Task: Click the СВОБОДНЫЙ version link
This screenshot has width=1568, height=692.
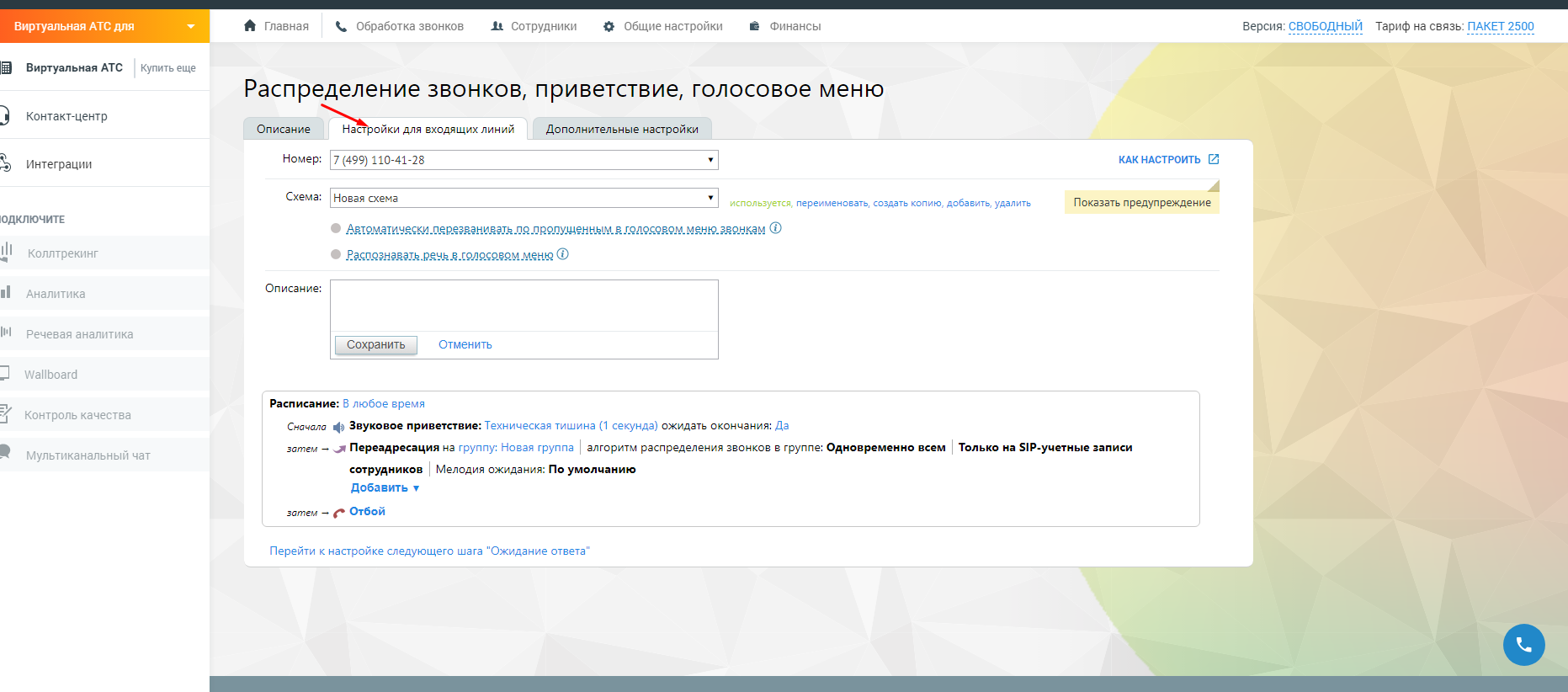Action: pos(1326,26)
